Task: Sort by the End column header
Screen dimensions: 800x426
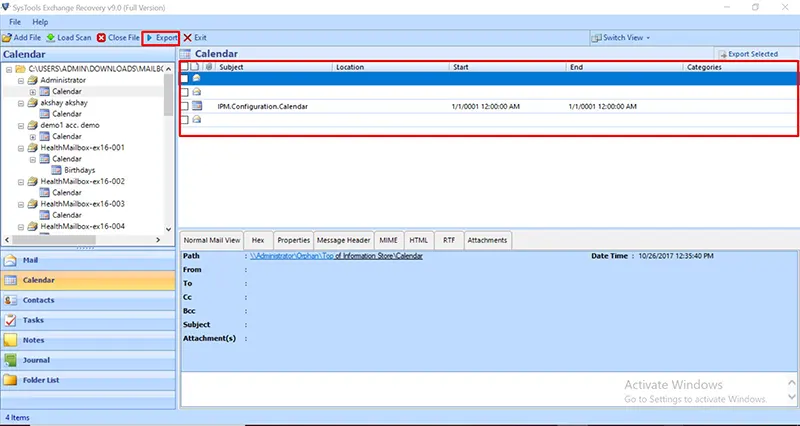Action: click(x=624, y=67)
